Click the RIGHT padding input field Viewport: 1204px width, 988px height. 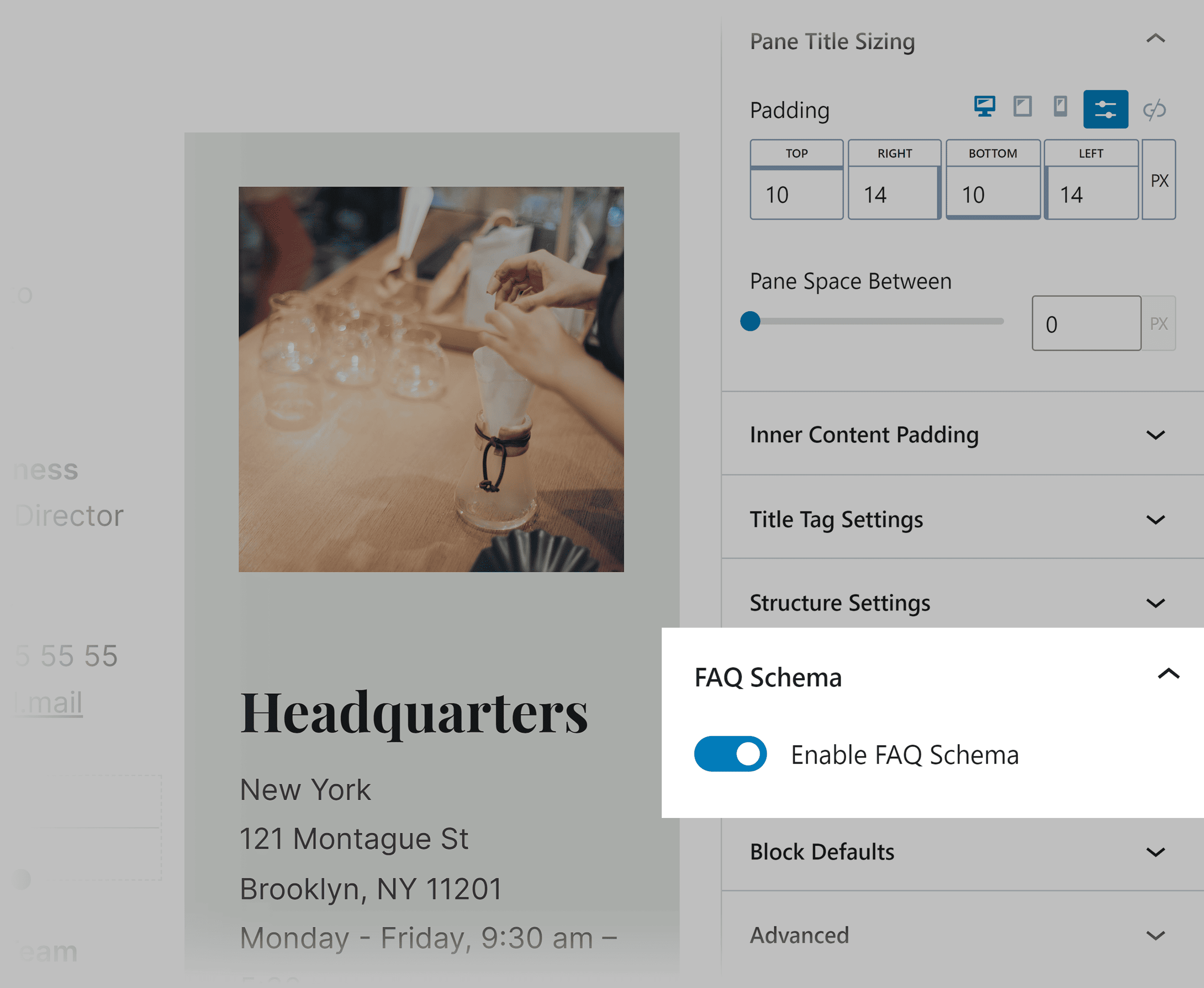tap(893, 195)
